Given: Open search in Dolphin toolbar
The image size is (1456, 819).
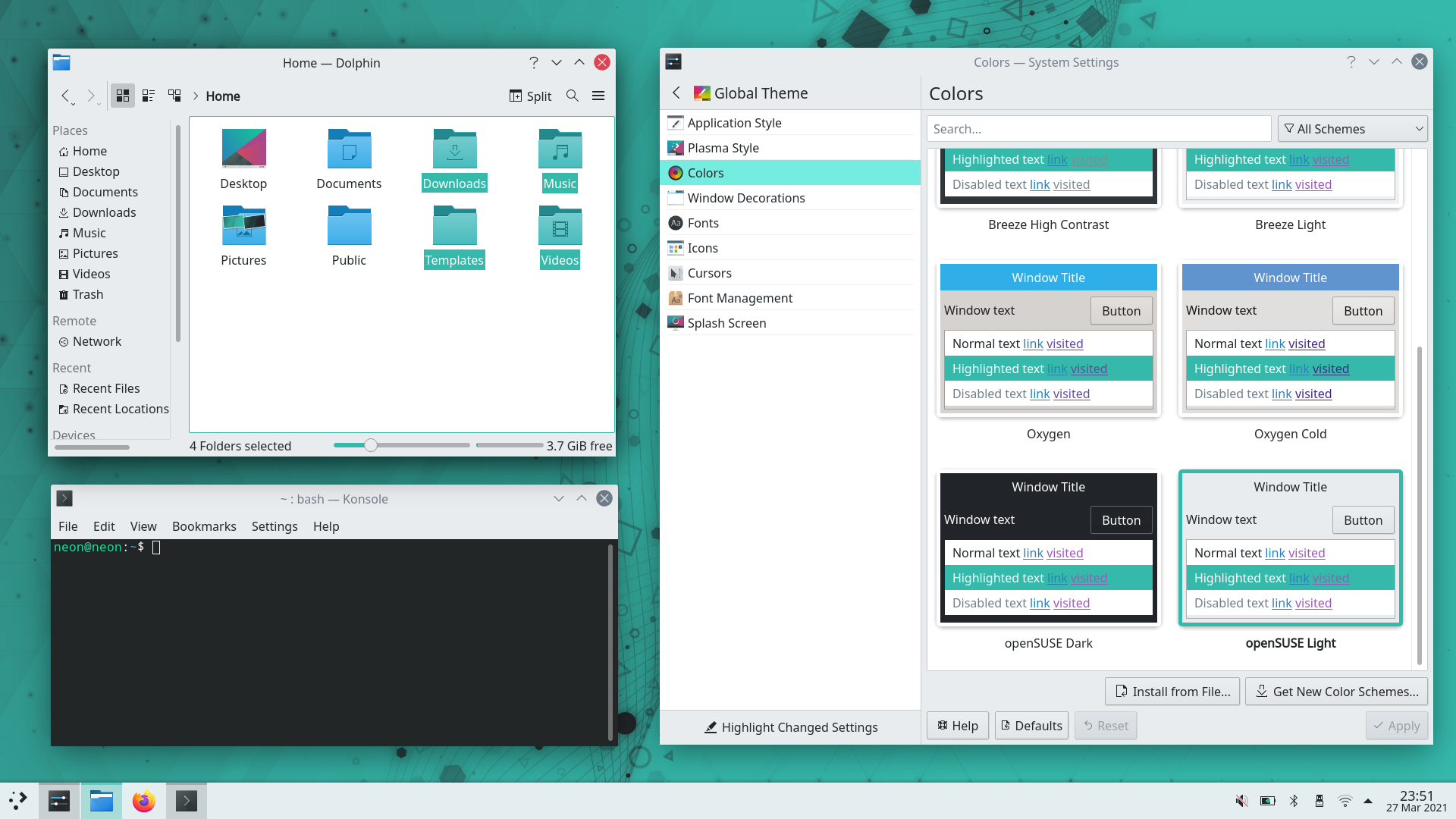Looking at the screenshot, I should coord(573,96).
